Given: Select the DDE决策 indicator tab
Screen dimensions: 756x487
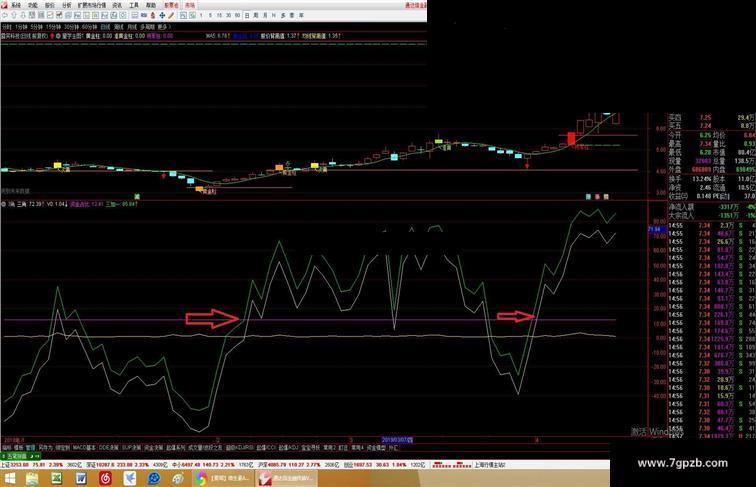Looking at the screenshot, I should point(109,447).
